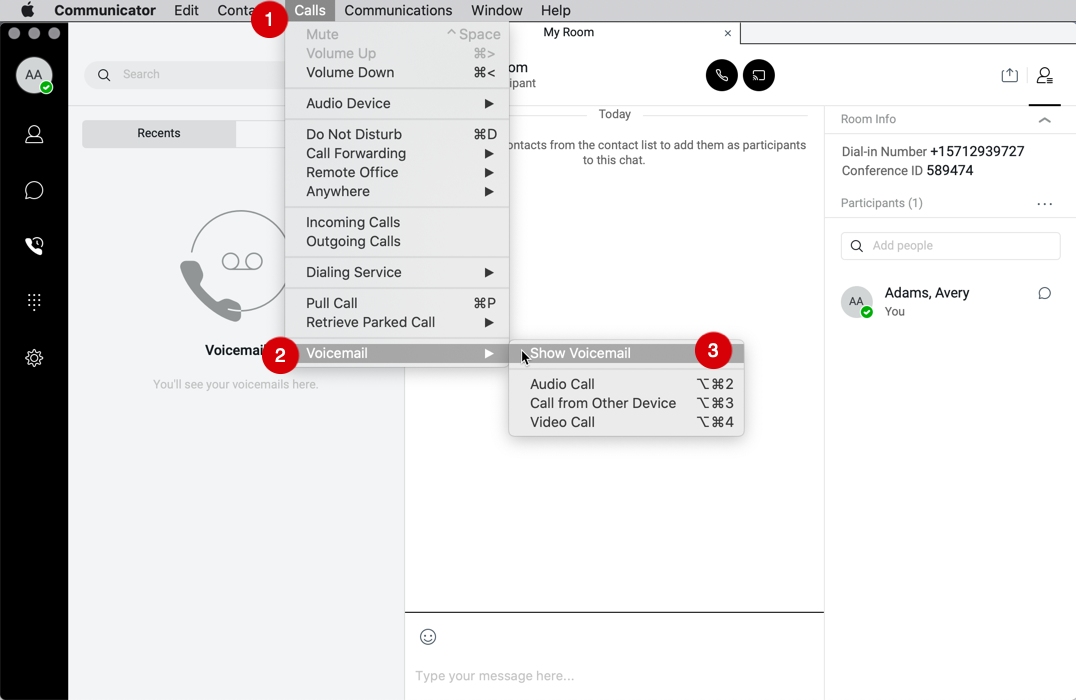Choose Video Call from submenu
1076x700 pixels.
(x=626, y=423)
